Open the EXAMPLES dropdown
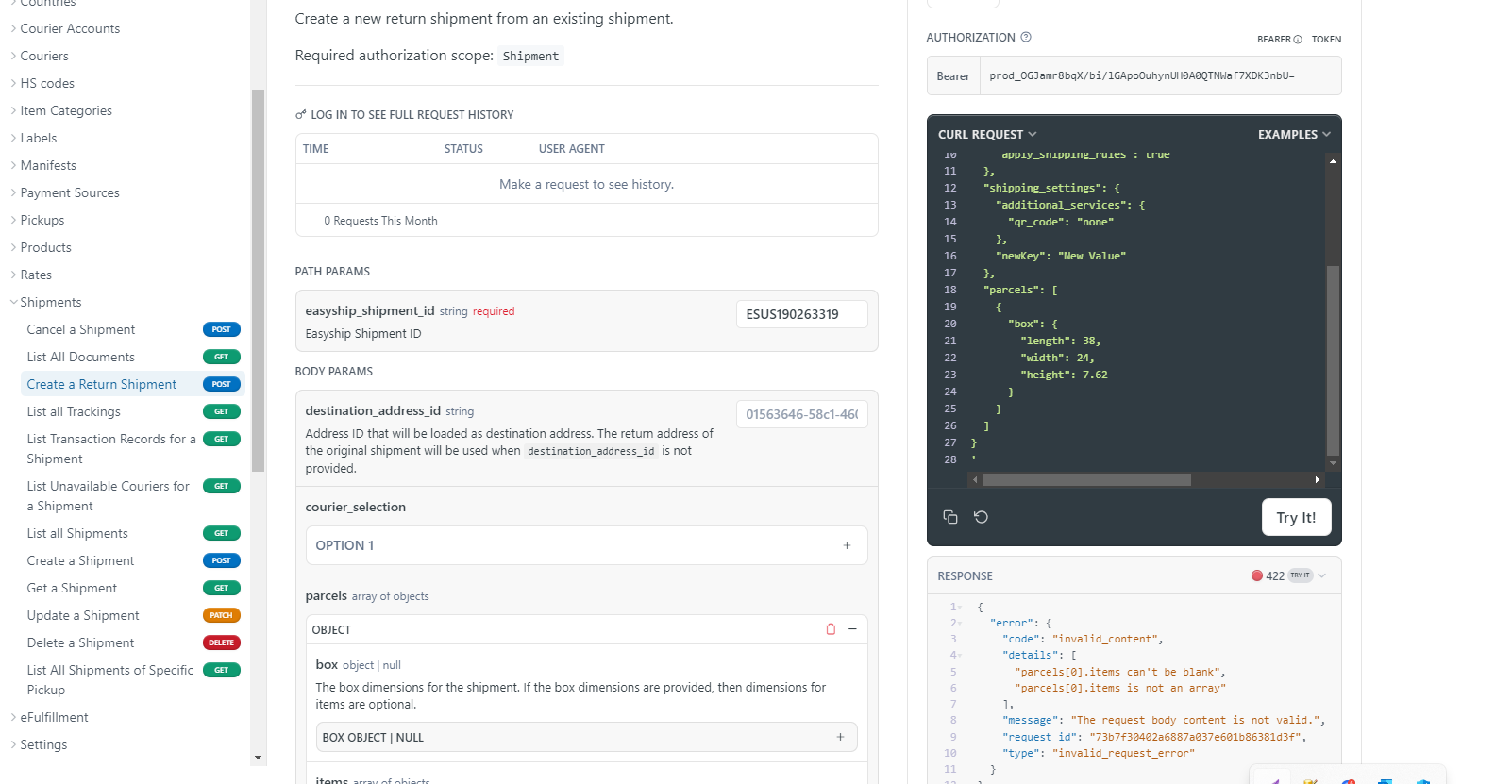This screenshot has height=784, width=1512. click(1294, 135)
